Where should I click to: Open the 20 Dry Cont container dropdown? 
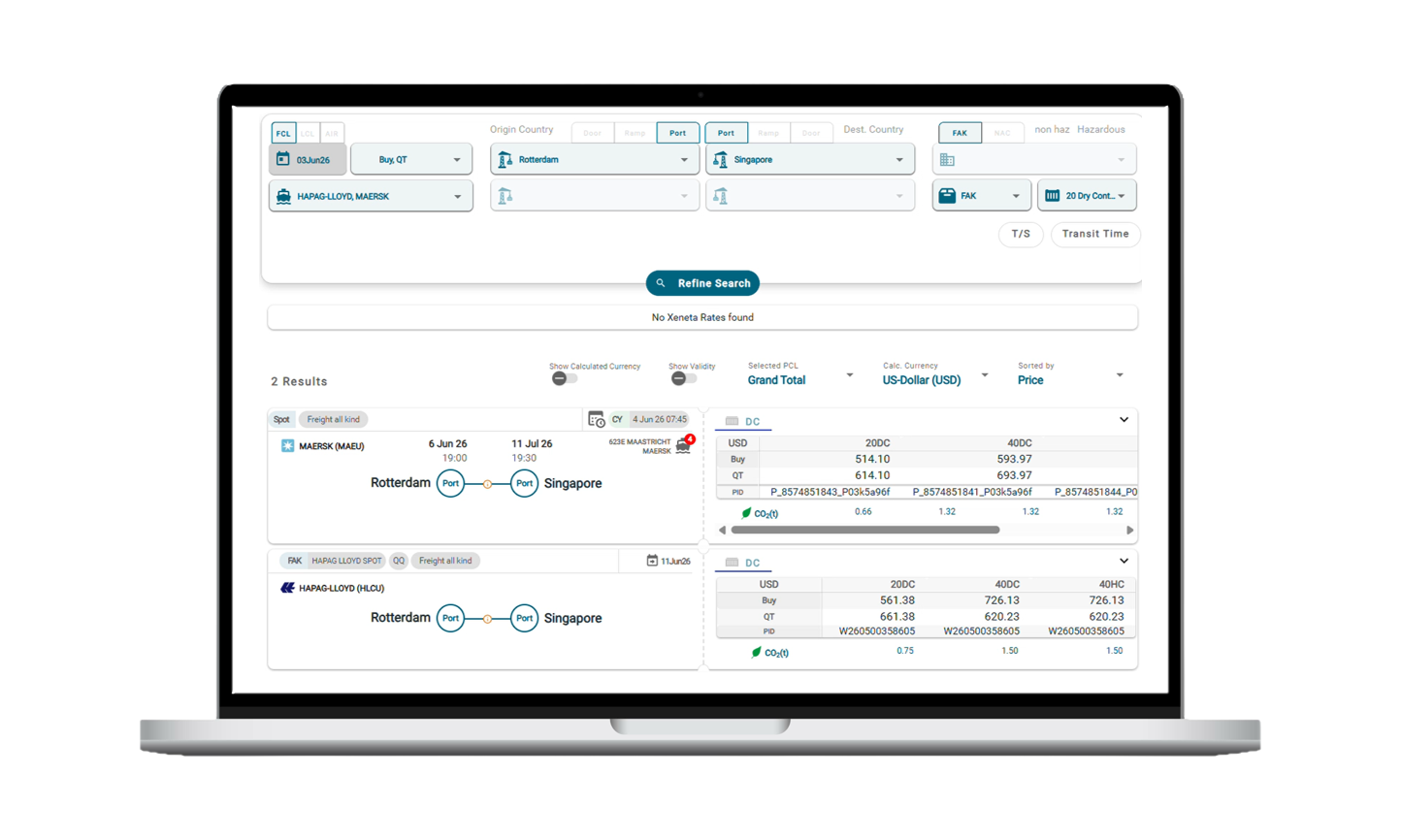pos(1088,196)
